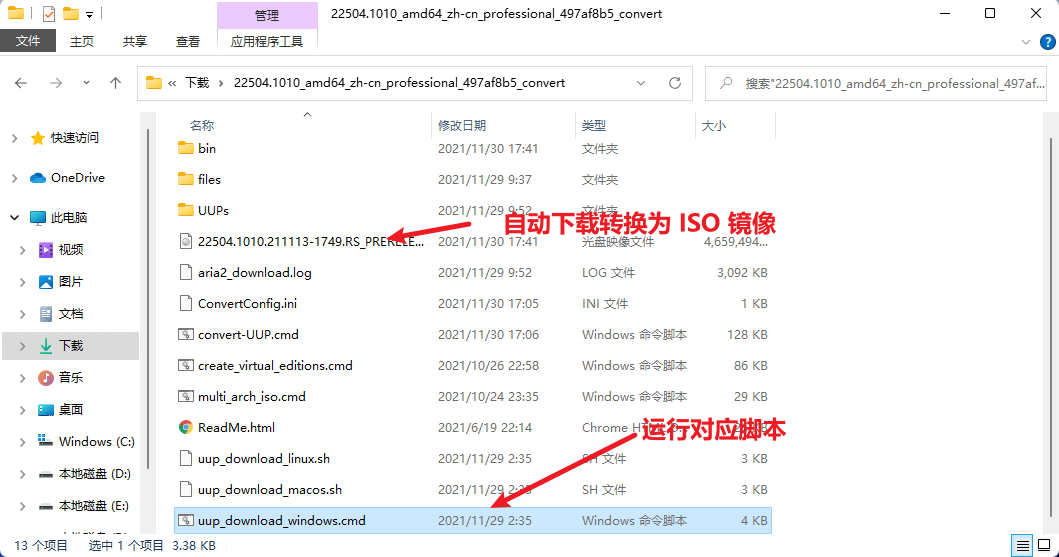This screenshot has width=1059, height=557.
Task: Click the This PC monitor icon
Action: 38,217
